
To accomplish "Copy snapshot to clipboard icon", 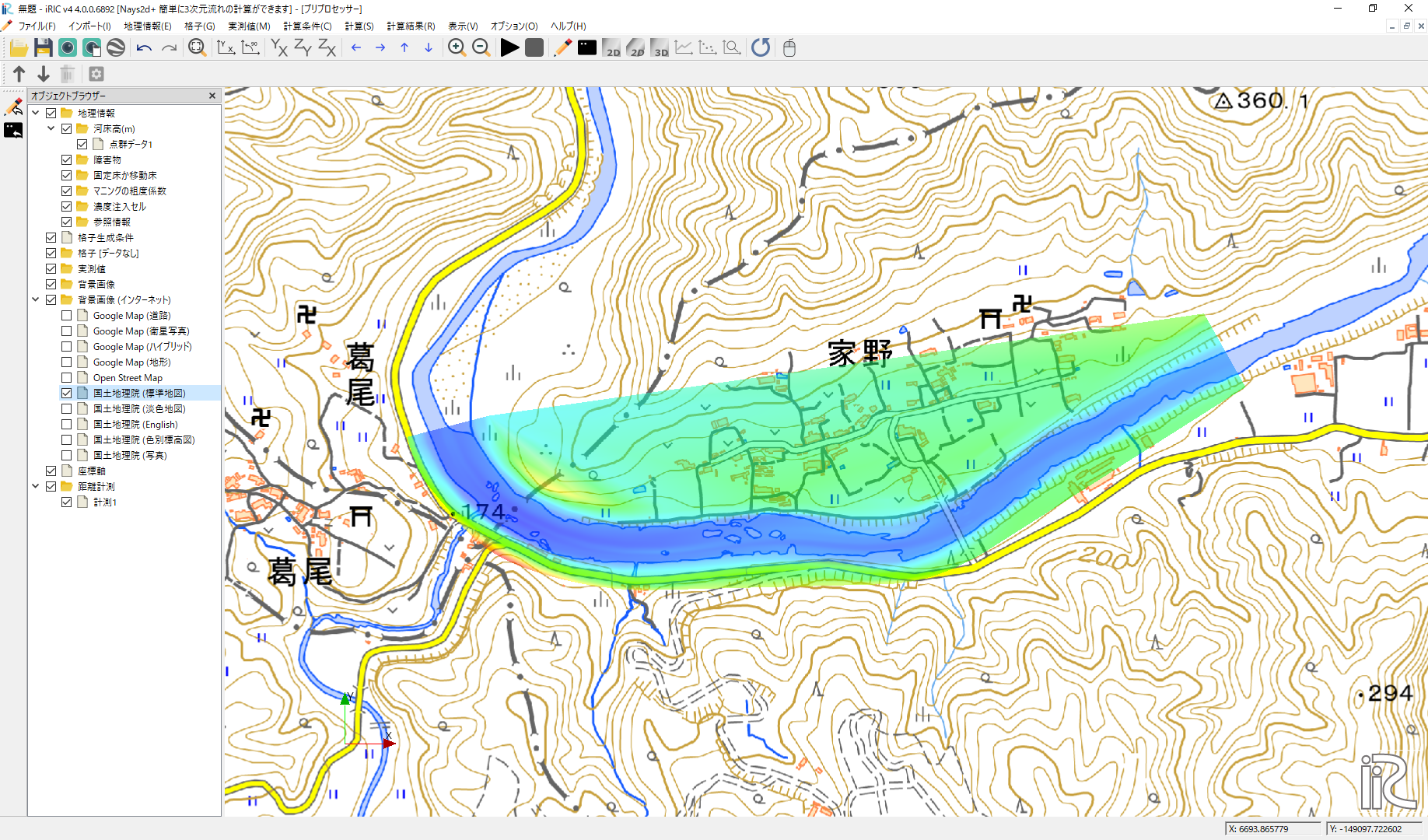I will 92,48.
